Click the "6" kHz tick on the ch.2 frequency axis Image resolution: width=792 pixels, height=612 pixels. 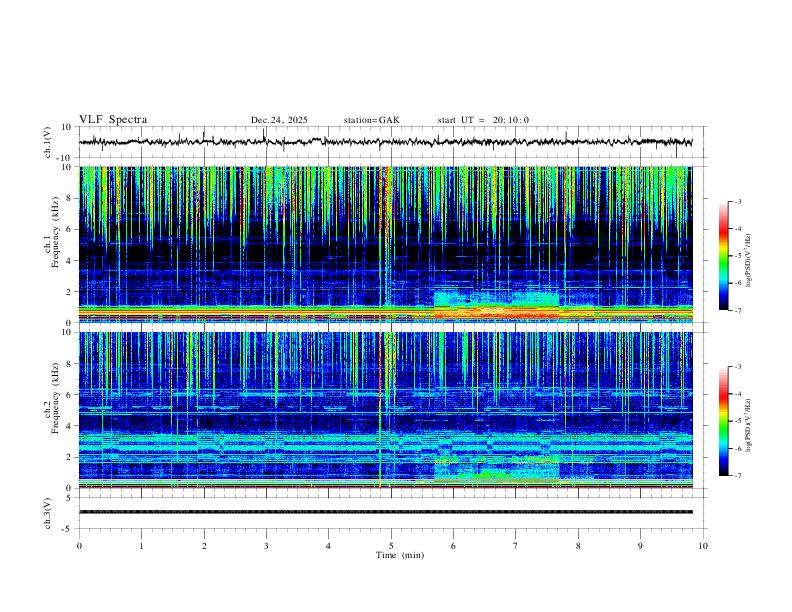pyautogui.click(x=70, y=395)
